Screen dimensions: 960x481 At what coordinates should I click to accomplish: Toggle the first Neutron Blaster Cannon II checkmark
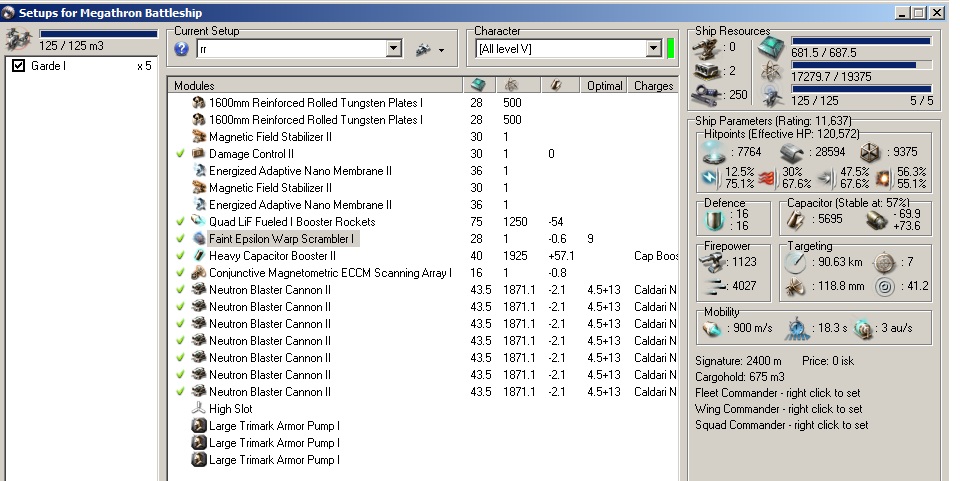pos(180,290)
